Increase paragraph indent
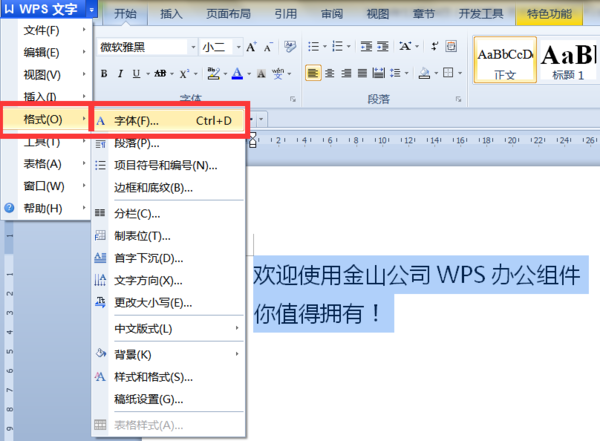 pos(383,46)
